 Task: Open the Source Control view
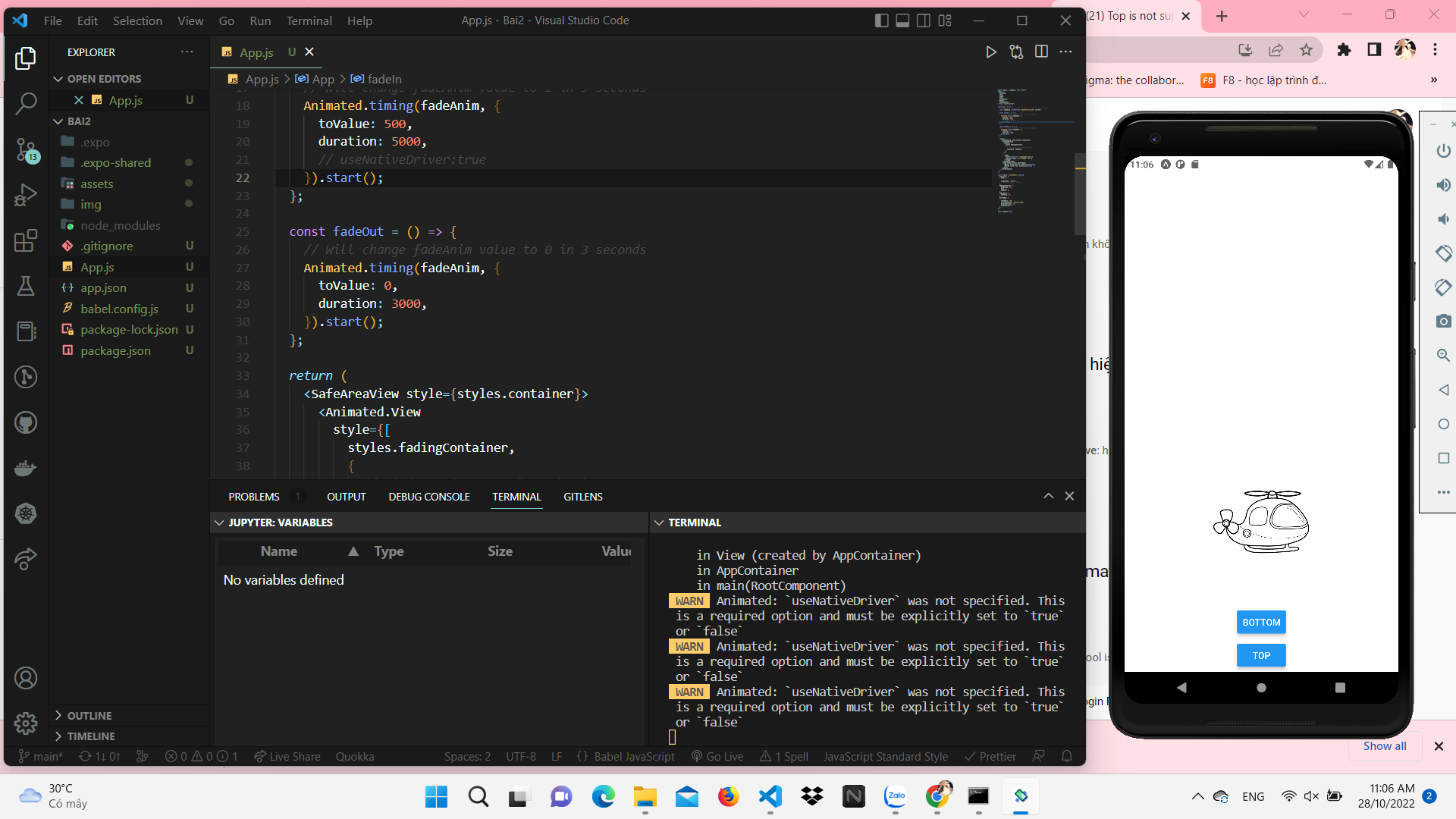pyautogui.click(x=25, y=149)
